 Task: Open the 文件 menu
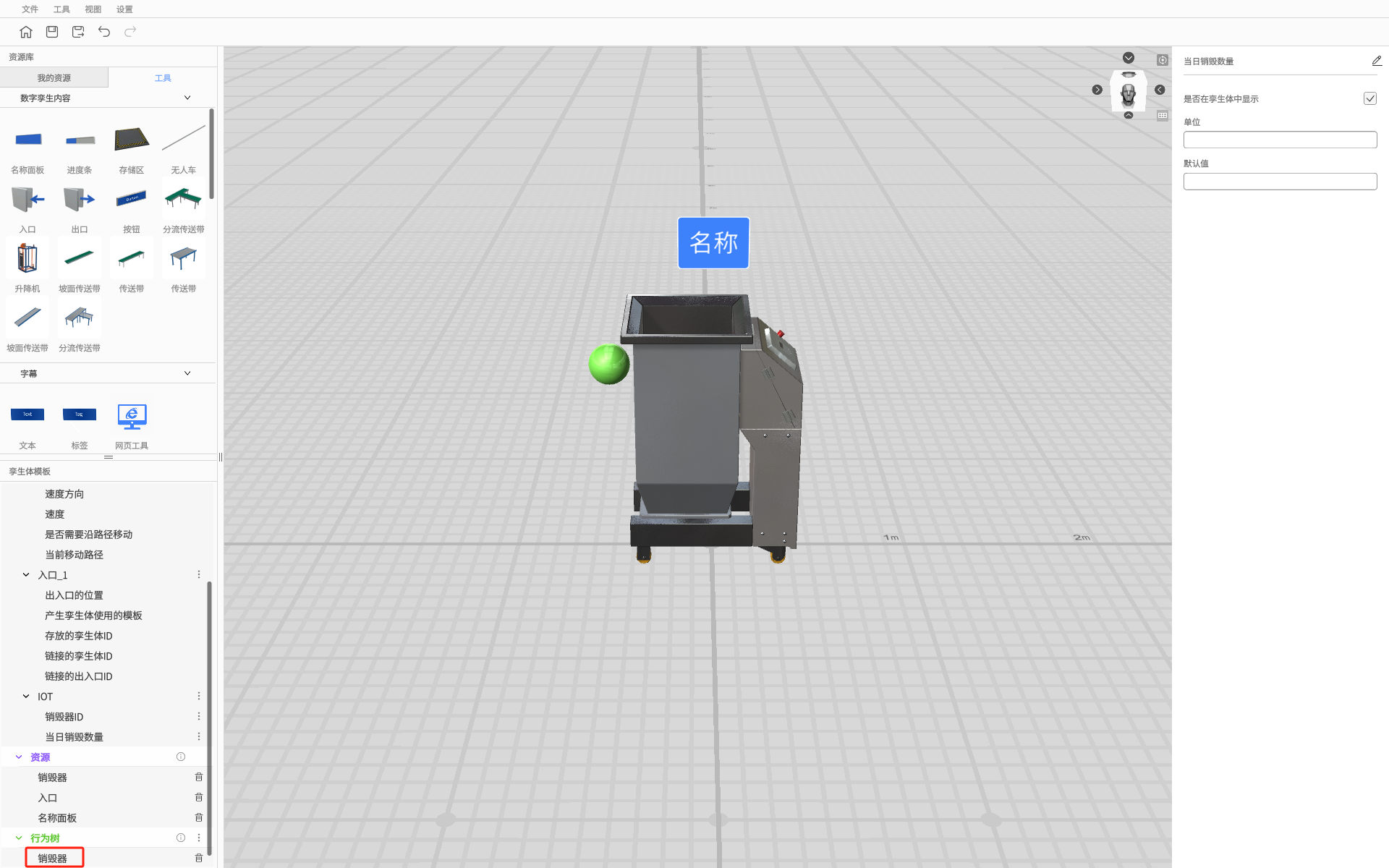click(30, 9)
